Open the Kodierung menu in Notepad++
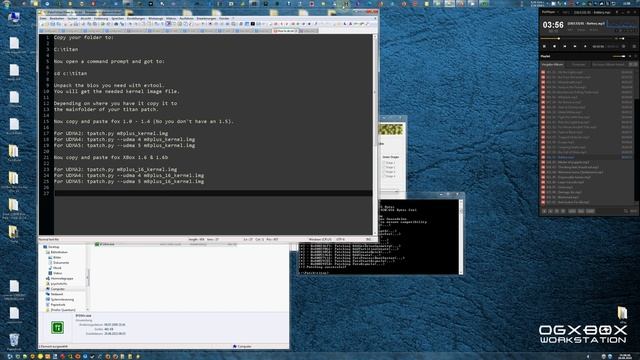Image resolution: width=640 pixels, height=360 pixels. 101,18
